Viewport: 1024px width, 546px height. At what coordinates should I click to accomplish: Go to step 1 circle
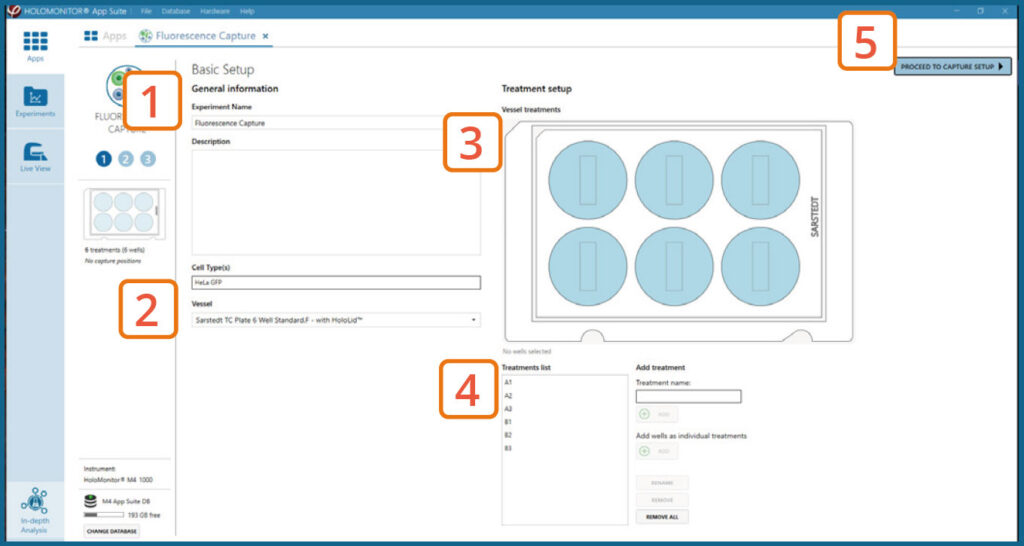tap(103, 159)
